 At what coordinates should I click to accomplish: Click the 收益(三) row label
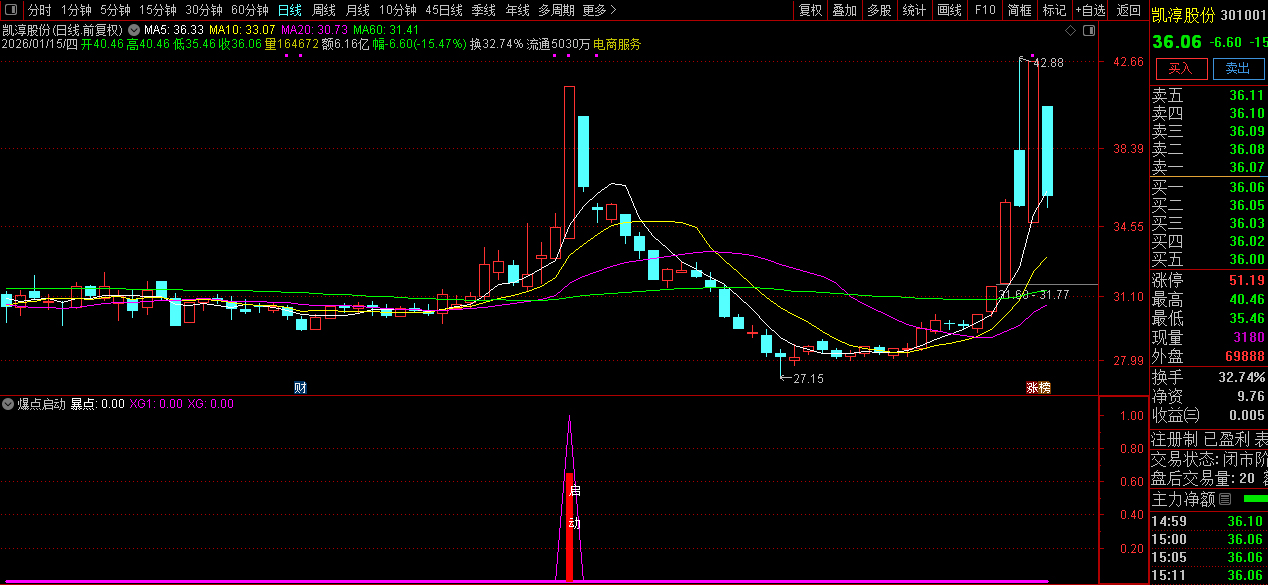click(x=1176, y=415)
